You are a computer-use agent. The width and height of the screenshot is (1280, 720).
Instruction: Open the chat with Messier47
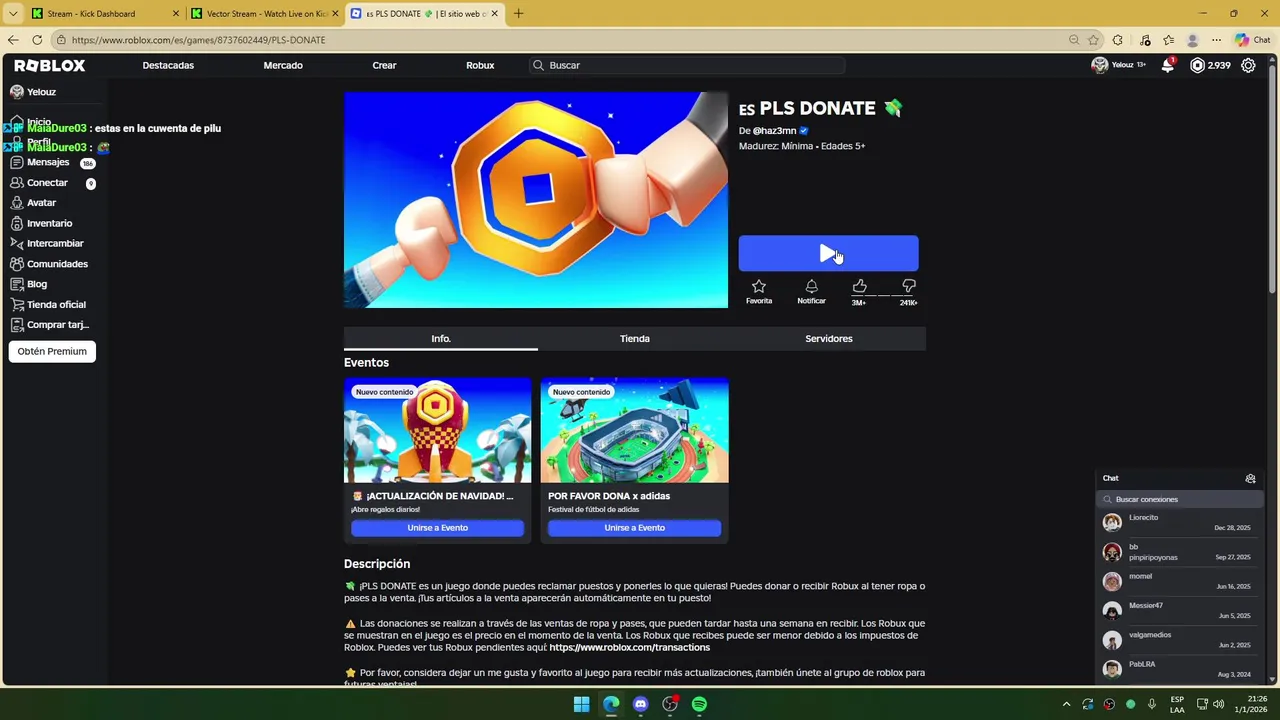click(1179, 610)
